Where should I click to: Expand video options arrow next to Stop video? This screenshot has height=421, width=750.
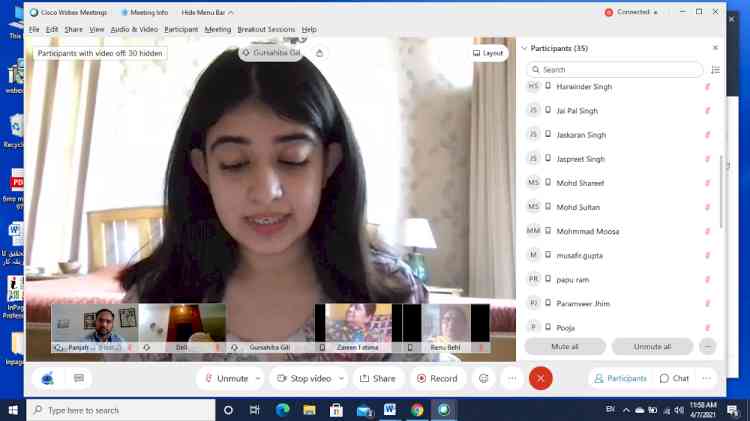coord(341,379)
